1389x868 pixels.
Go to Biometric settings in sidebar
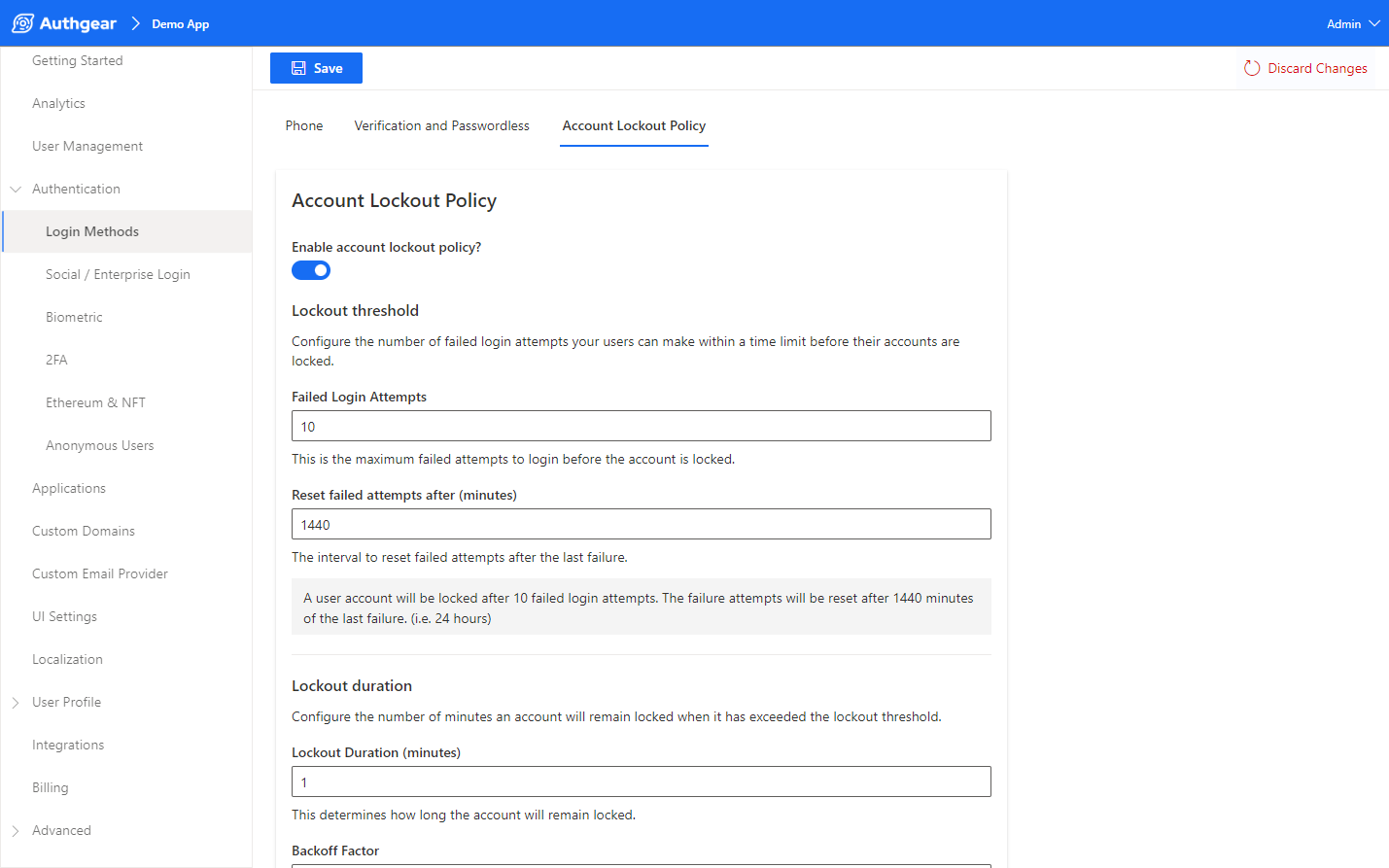tap(74, 317)
